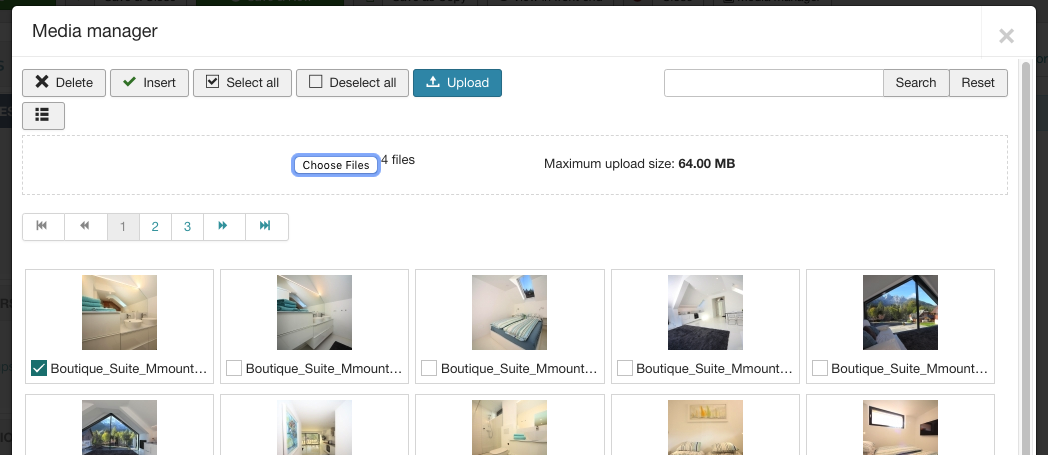Jump to the last page of media
The image size is (1048, 455).
pos(266,227)
